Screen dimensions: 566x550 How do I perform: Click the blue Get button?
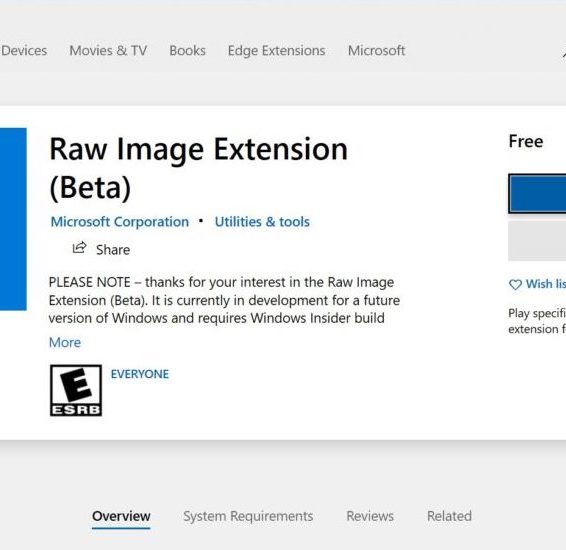(537, 193)
